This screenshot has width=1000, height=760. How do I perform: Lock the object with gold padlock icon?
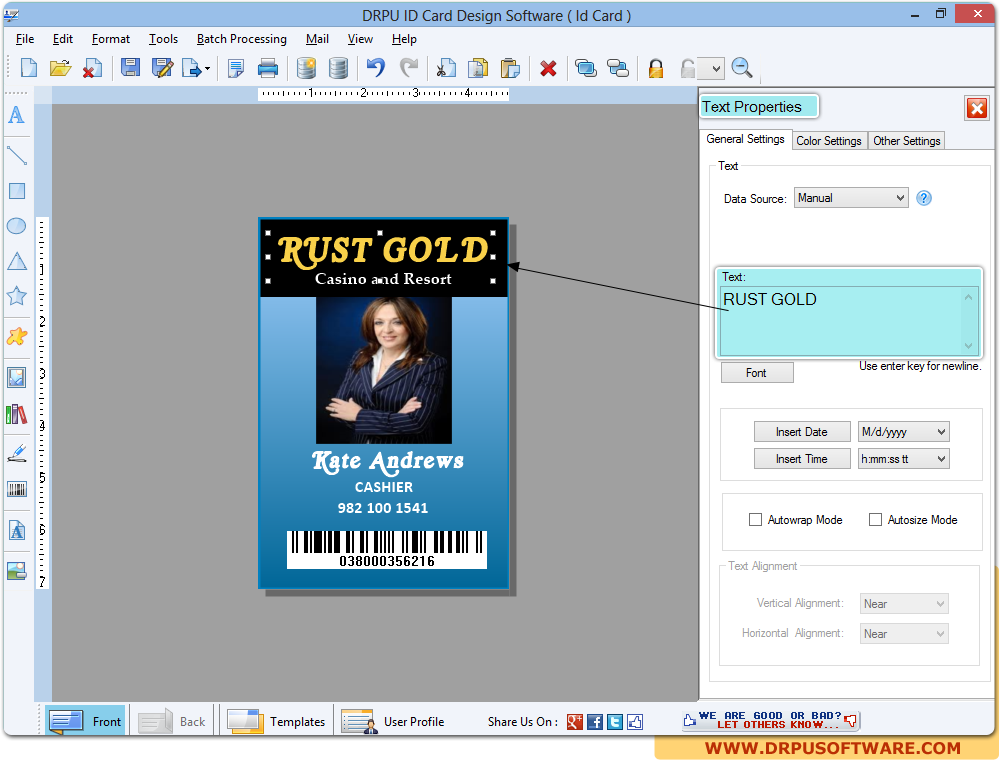coord(656,68)
